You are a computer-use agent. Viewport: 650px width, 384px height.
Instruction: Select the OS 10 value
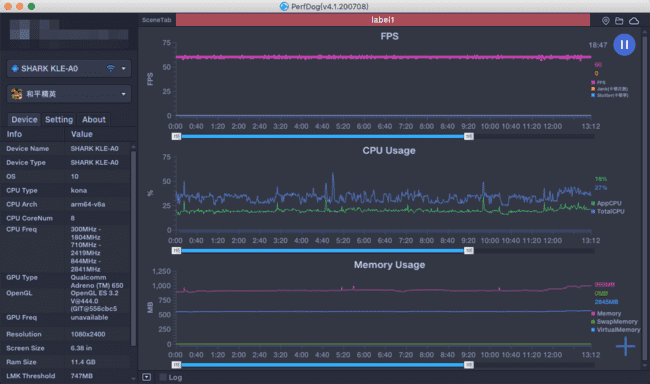(x=75, y=177)
